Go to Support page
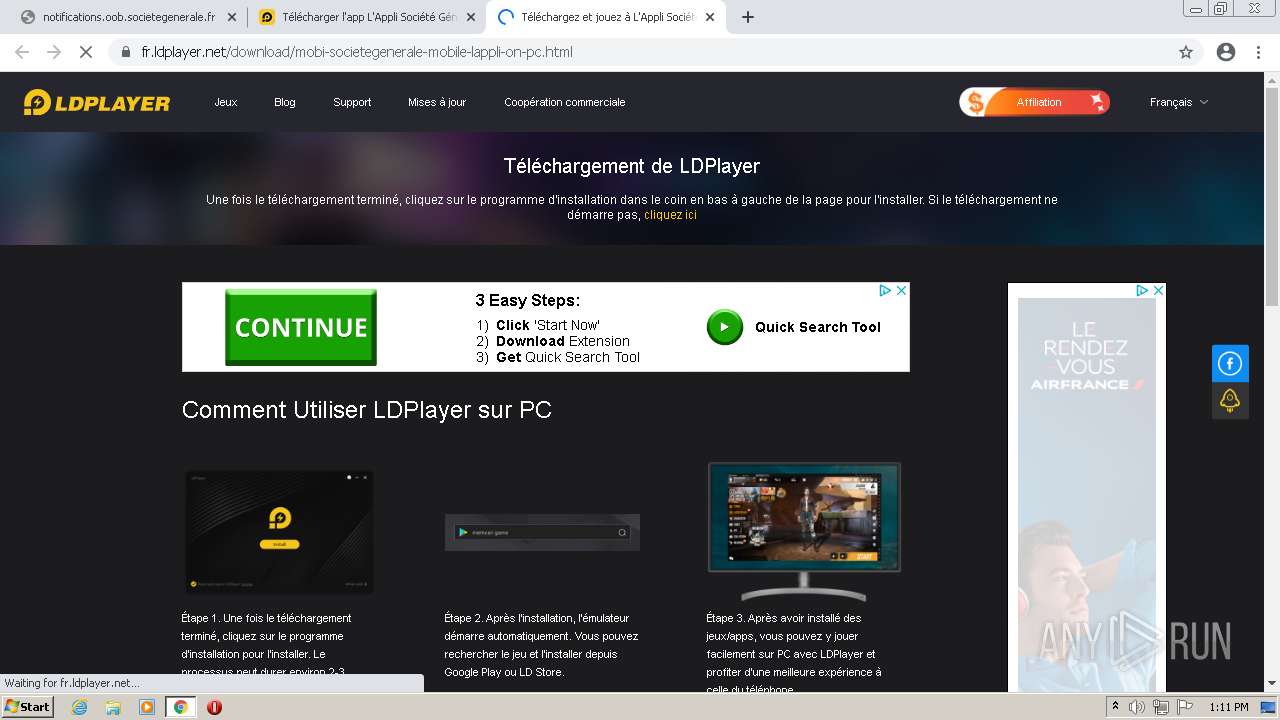This screenshot has width=1280, height=720. (x=352, y=102)
